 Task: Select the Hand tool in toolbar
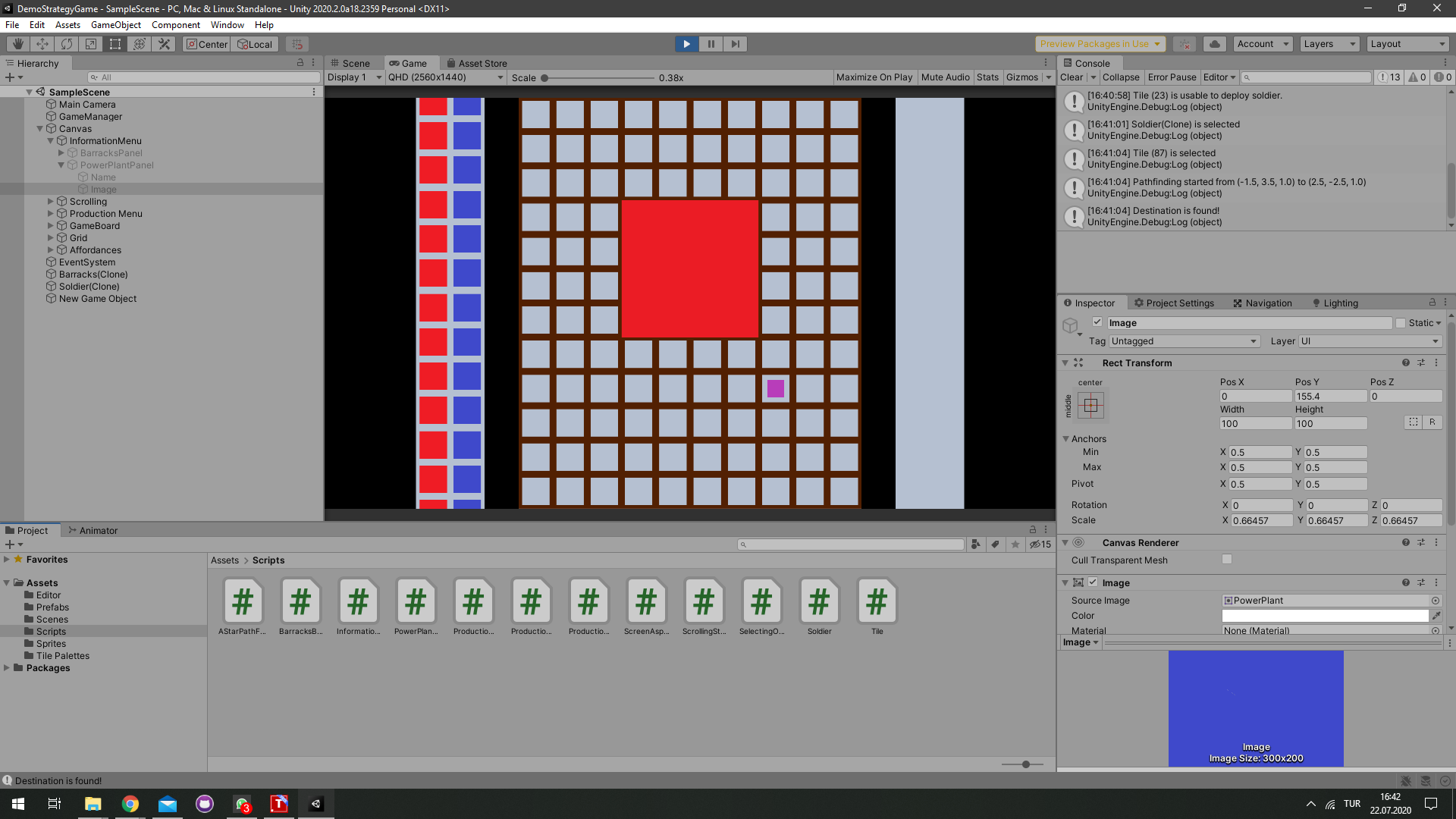pos(18,44)
